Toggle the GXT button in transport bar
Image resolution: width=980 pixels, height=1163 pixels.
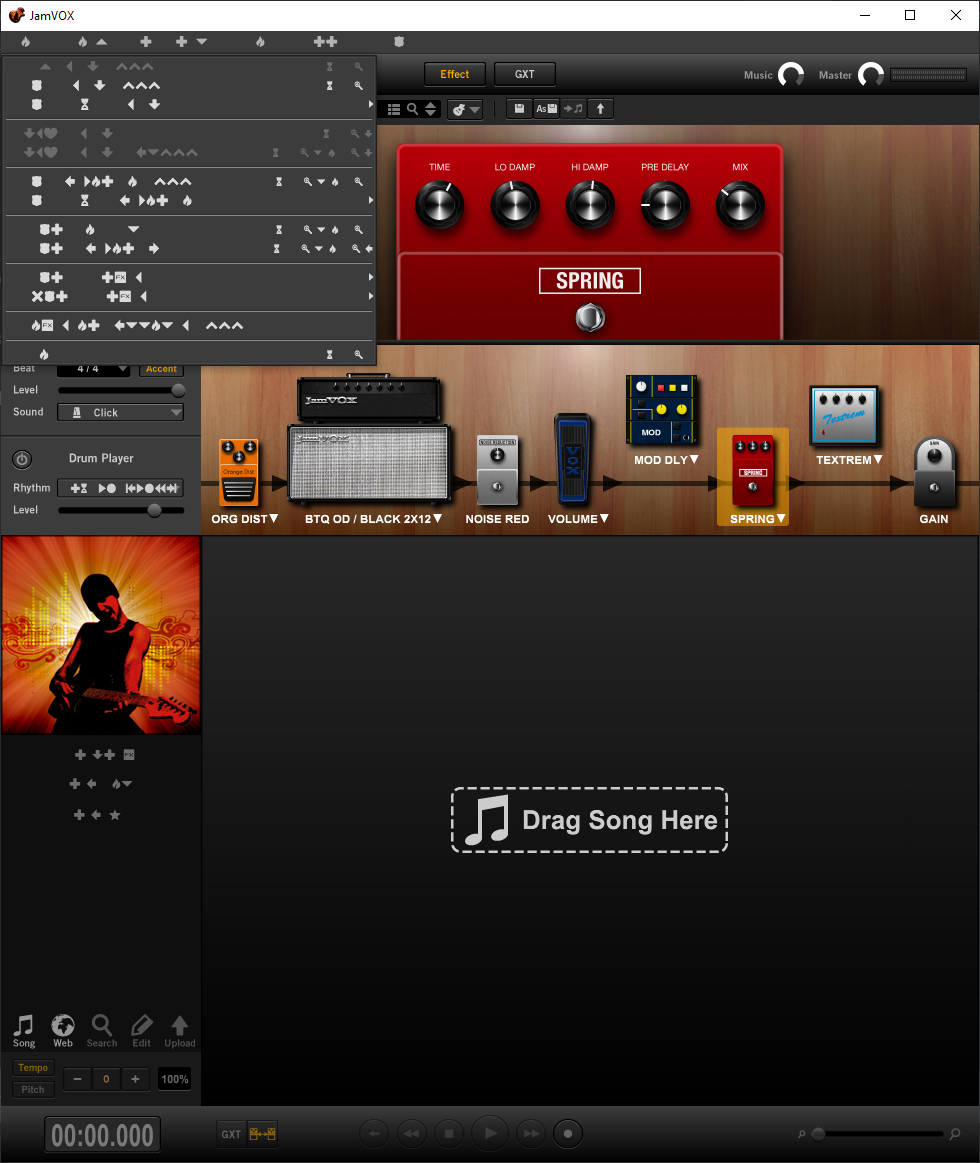(x=231, y=1134)
